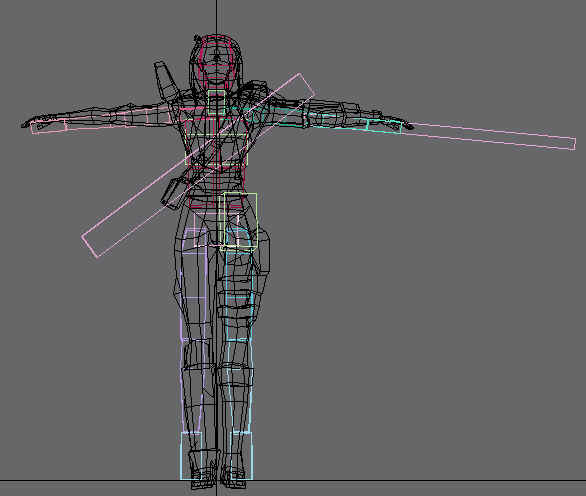The height and width of the screenshot is (496, 586).
Task: Click the sword handle behind the shoulder
Action: click(165, 80)
